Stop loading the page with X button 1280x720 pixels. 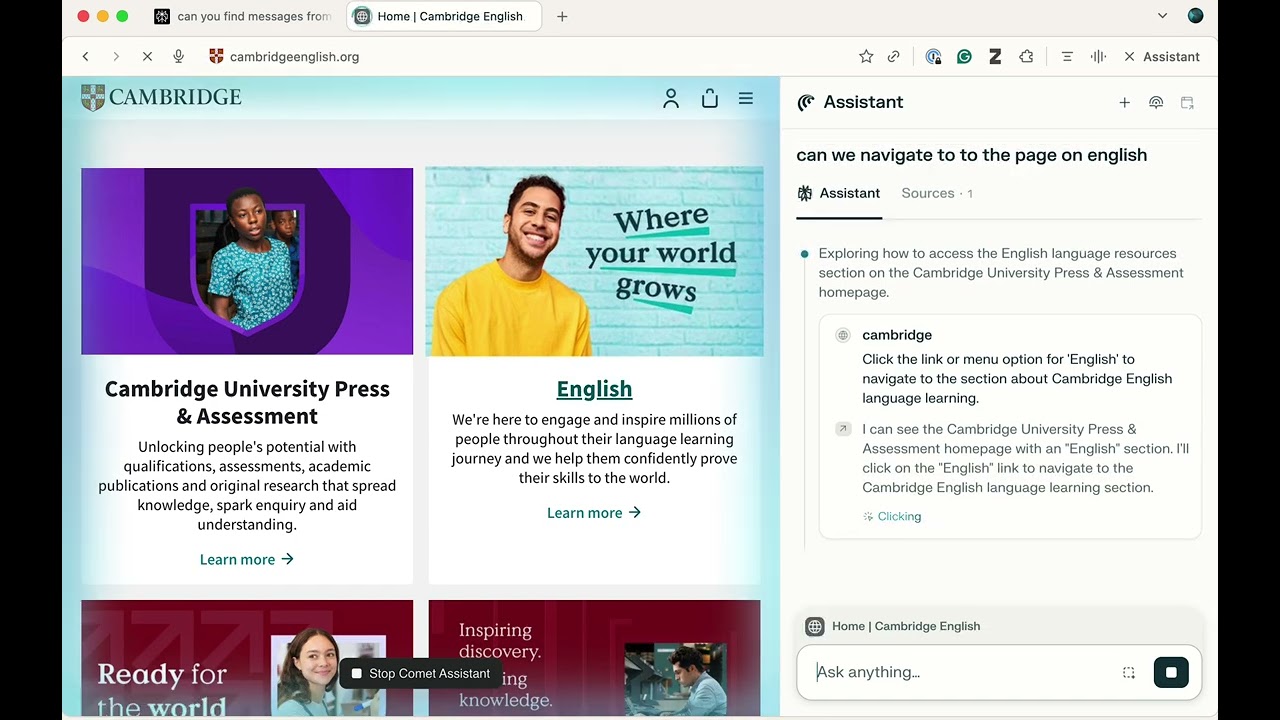(147, 57)
